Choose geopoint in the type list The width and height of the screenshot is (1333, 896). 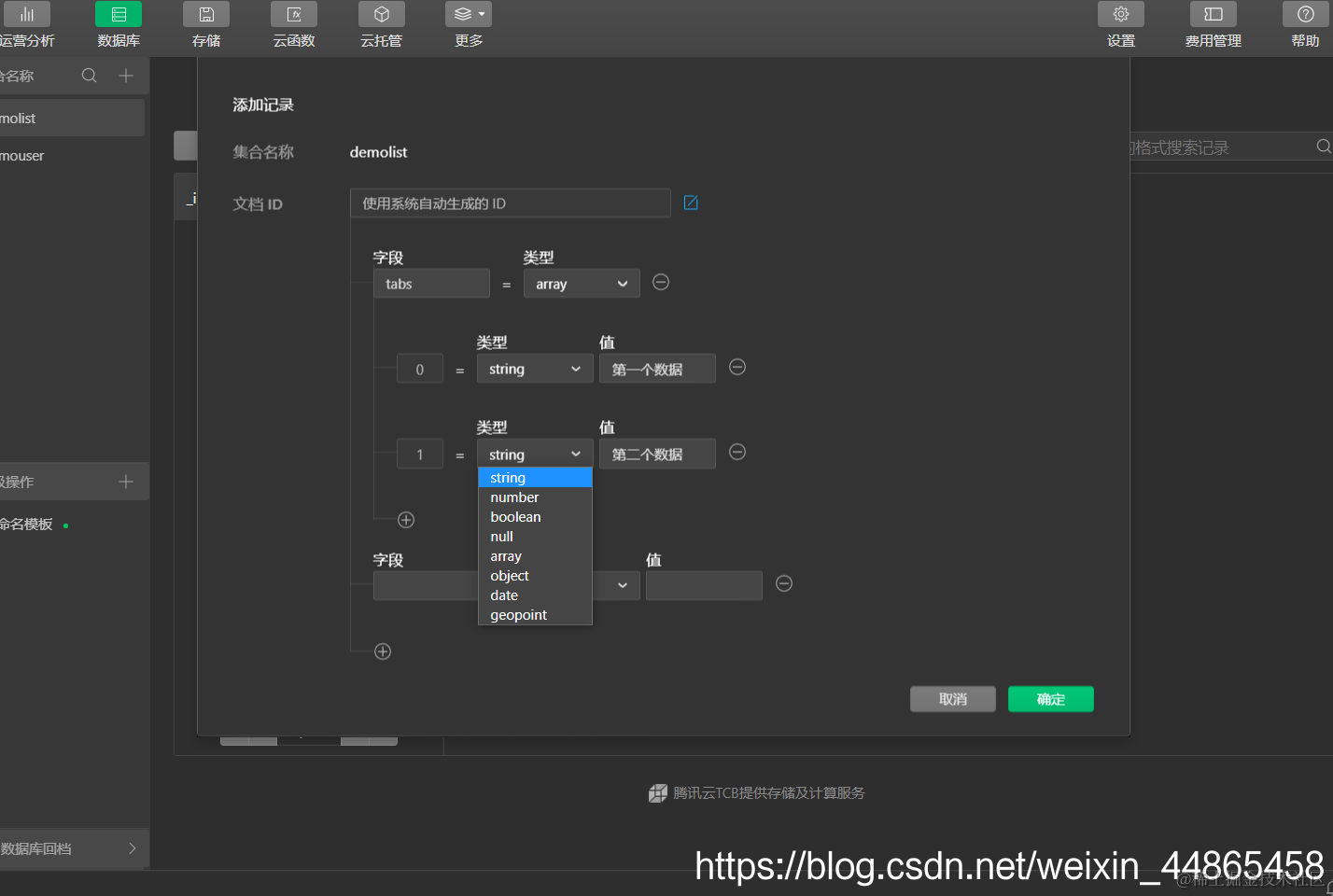click(535, 615)
